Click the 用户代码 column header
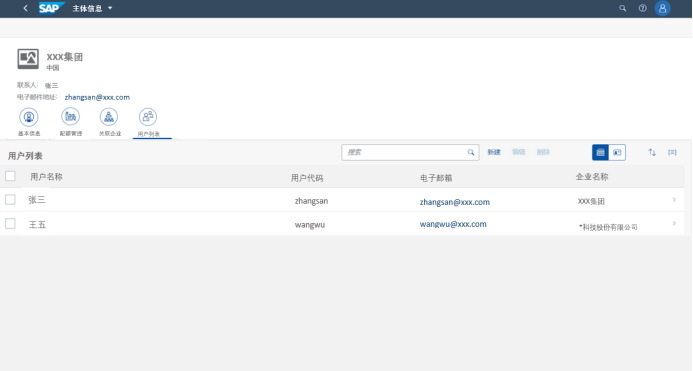The width and height of the screenshot is (693, 371). tap(307, 178)
